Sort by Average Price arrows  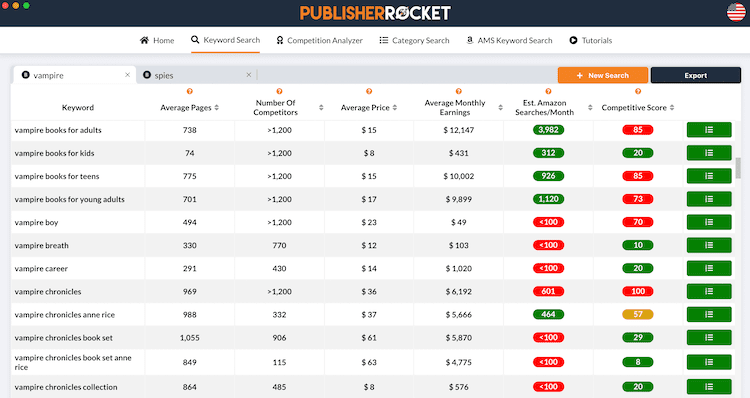click(x=395, y=108)
